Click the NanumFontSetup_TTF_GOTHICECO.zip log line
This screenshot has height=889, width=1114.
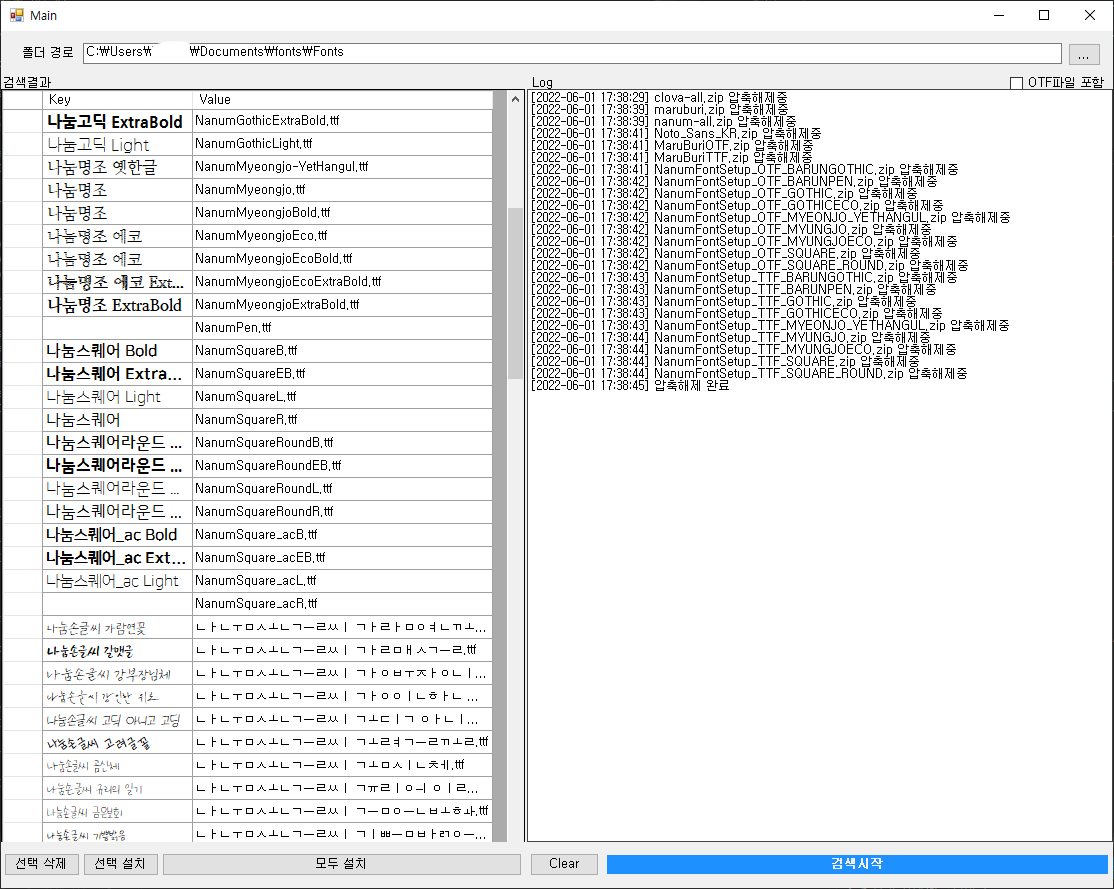(736, 313)
